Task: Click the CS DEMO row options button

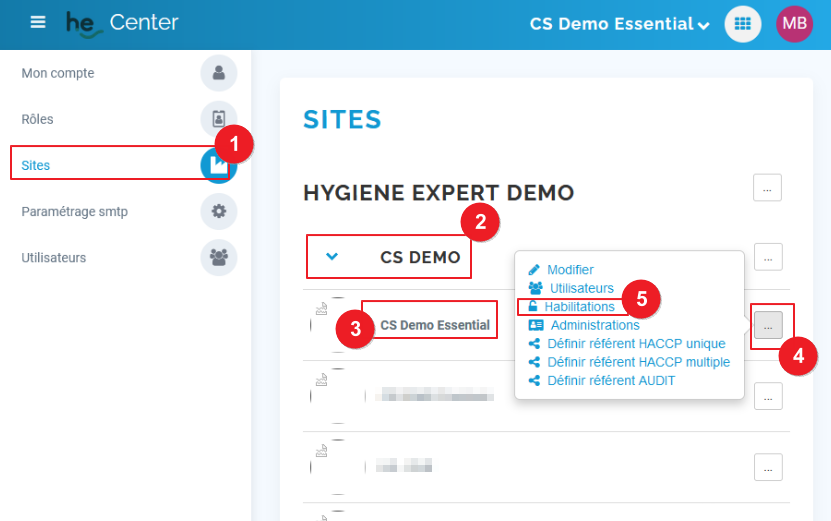Action: pos(767,257)
